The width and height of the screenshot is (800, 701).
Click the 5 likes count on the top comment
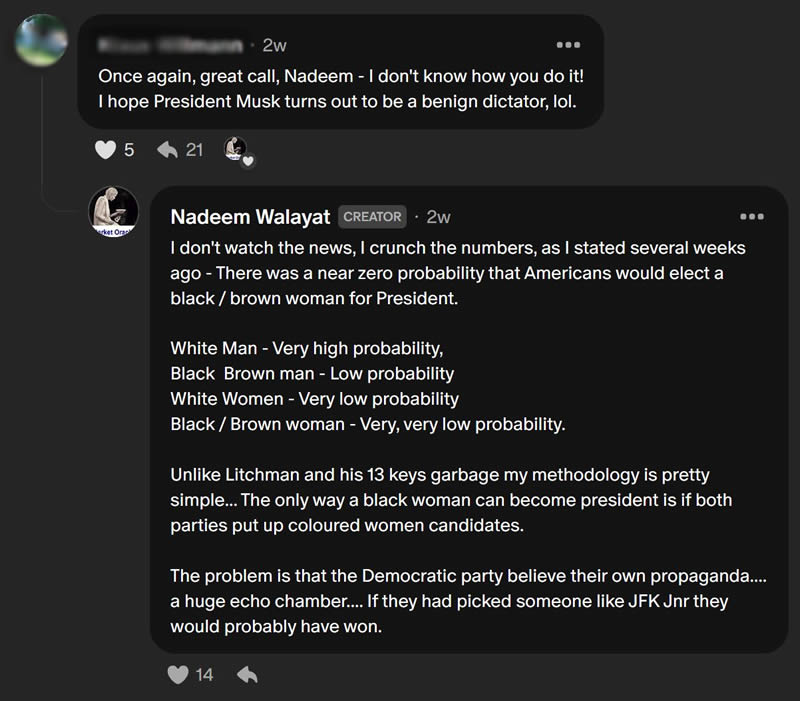pyautogui.click(x=129, y=150)
